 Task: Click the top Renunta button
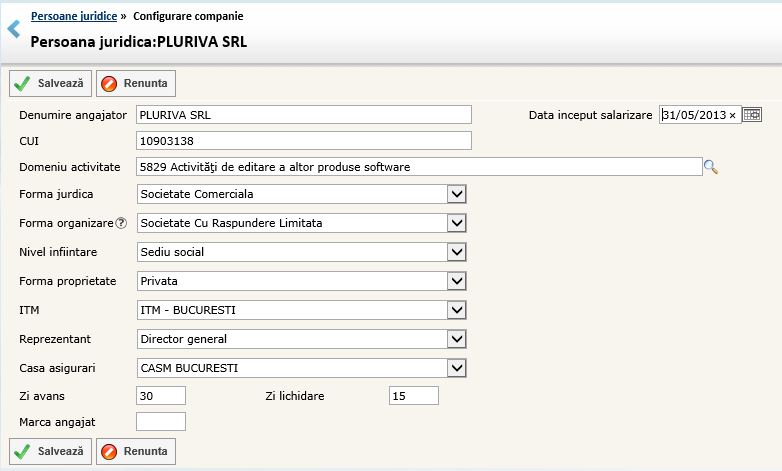[136, 83]
